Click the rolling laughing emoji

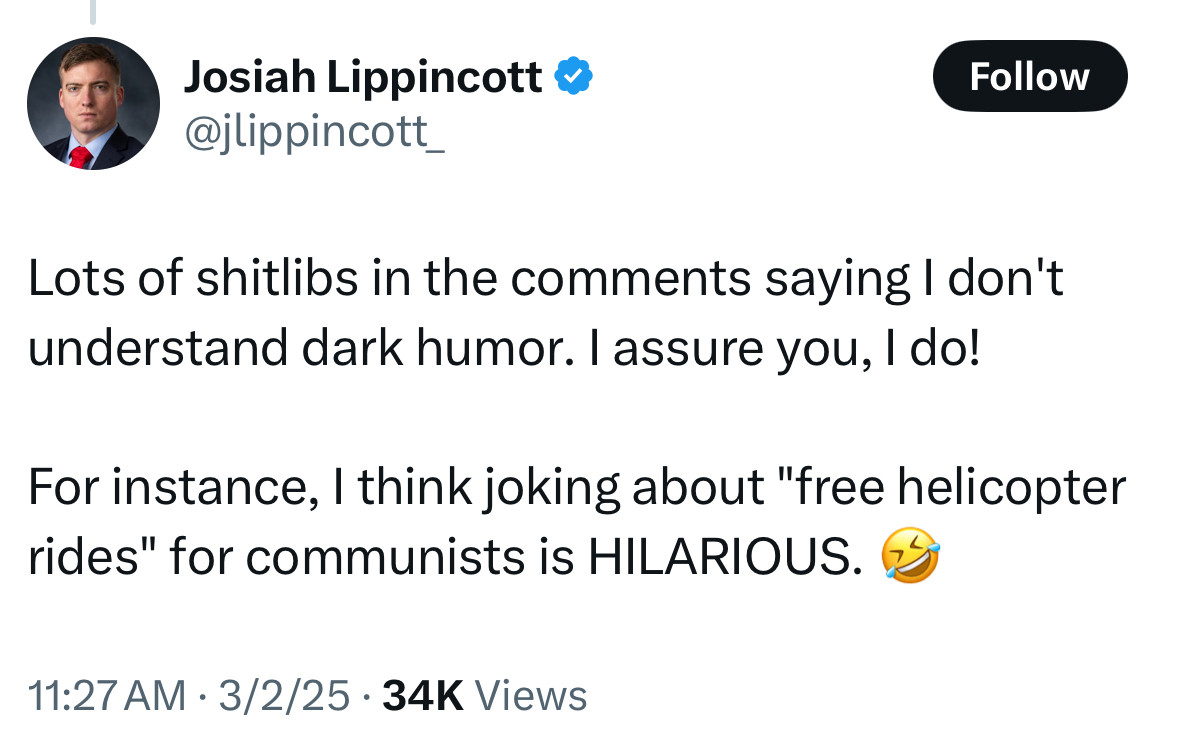click(x=910, y=555)
